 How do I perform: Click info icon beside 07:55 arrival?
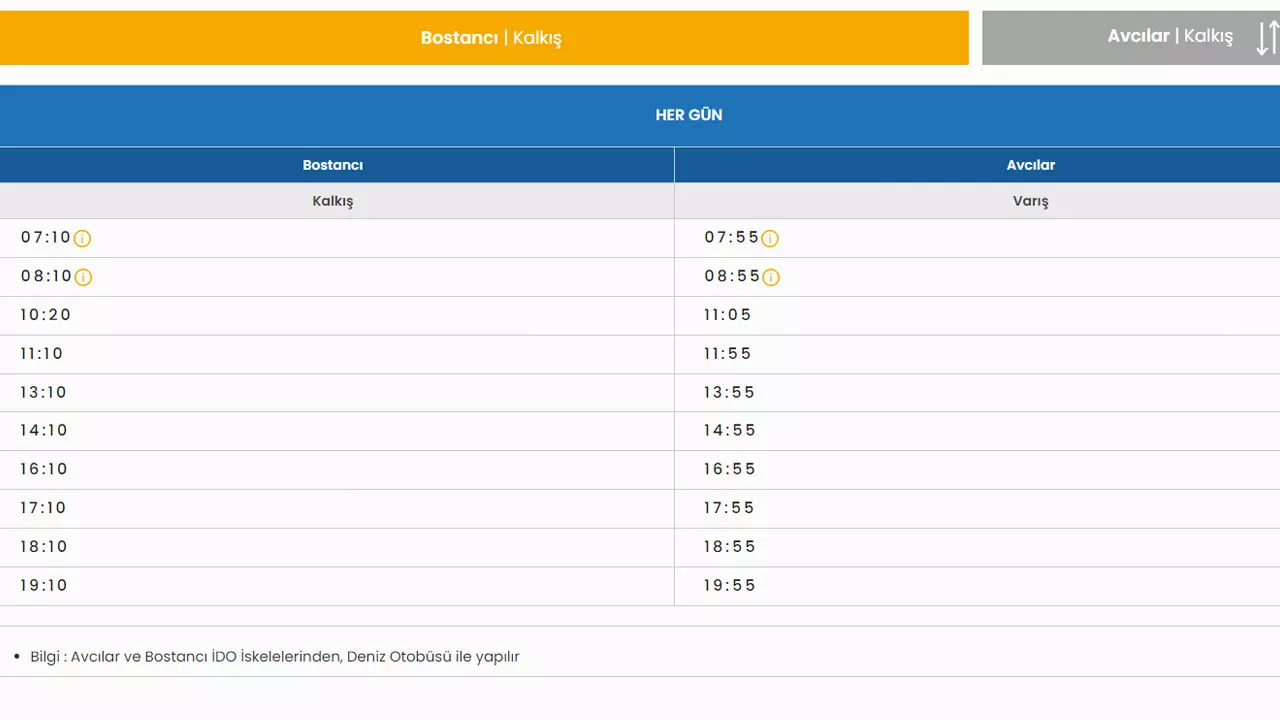[770, 239]
